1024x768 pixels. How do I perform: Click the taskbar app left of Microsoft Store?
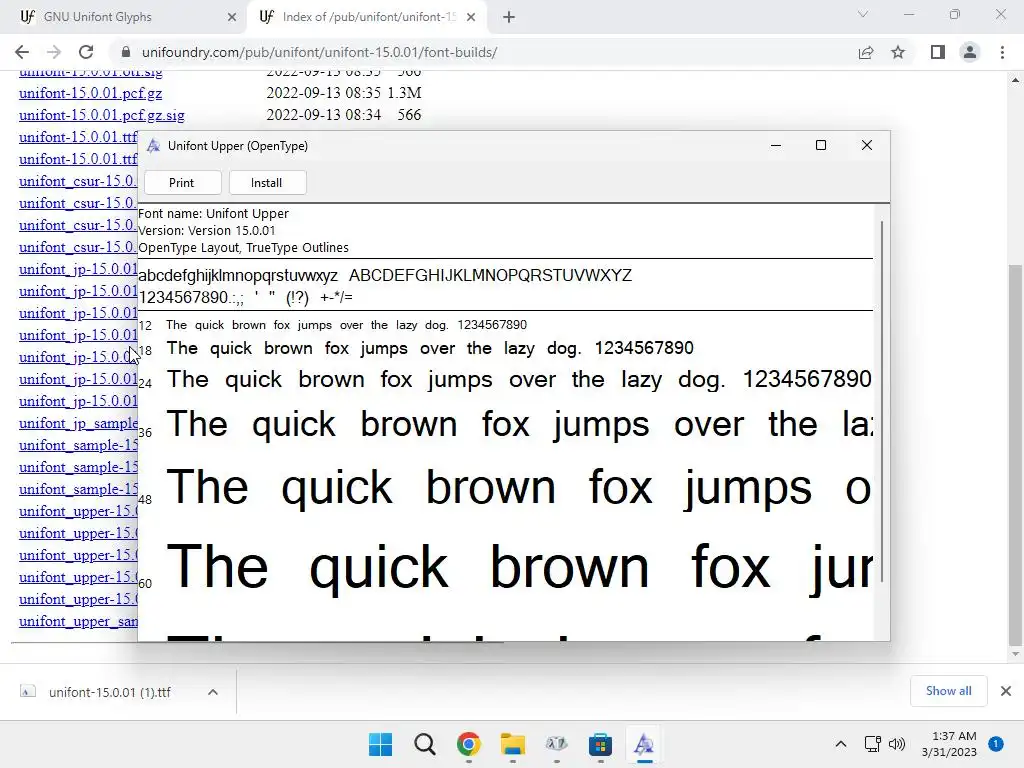556,744
